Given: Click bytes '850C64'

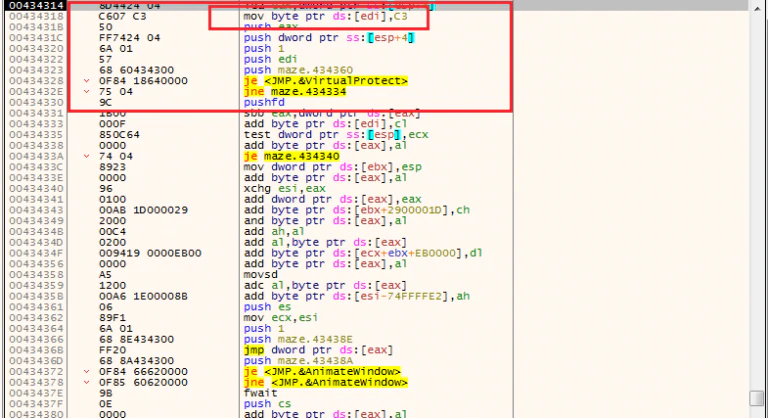Looking at the screenshot, I should point(119,135).
